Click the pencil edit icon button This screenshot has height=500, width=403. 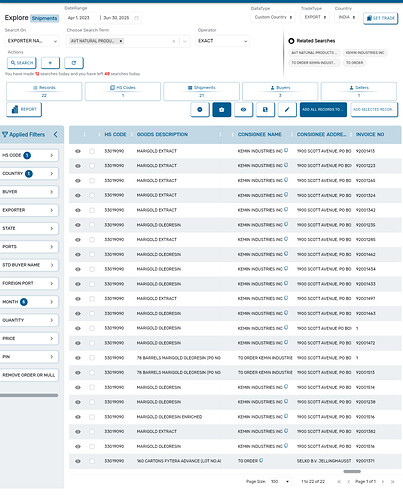287,110
